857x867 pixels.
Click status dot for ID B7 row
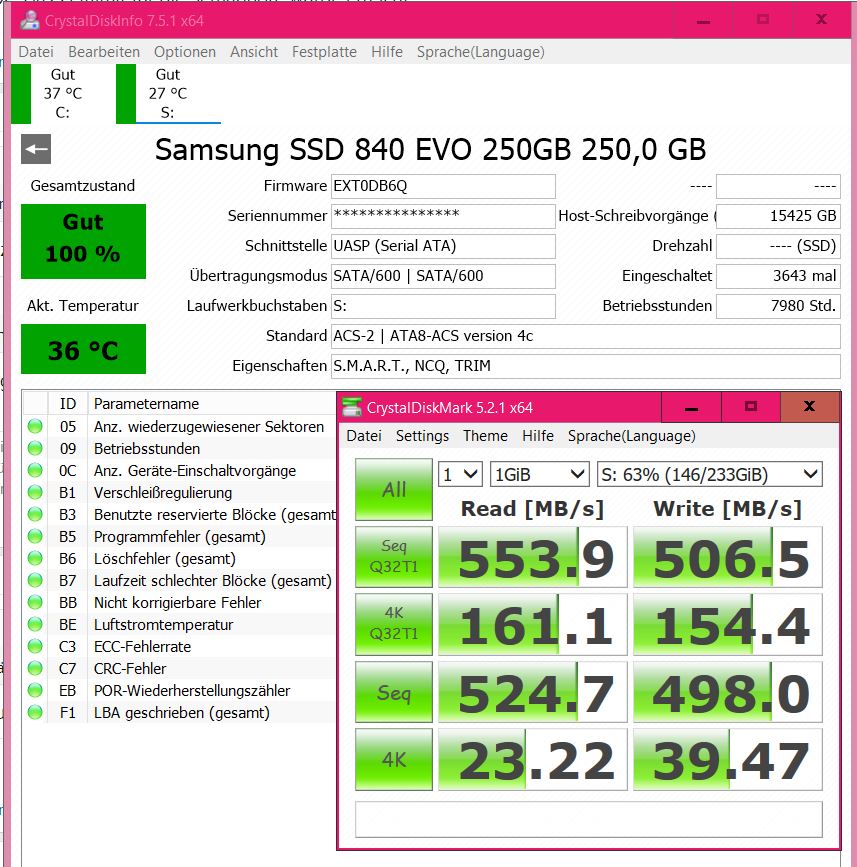click(35, 580)
